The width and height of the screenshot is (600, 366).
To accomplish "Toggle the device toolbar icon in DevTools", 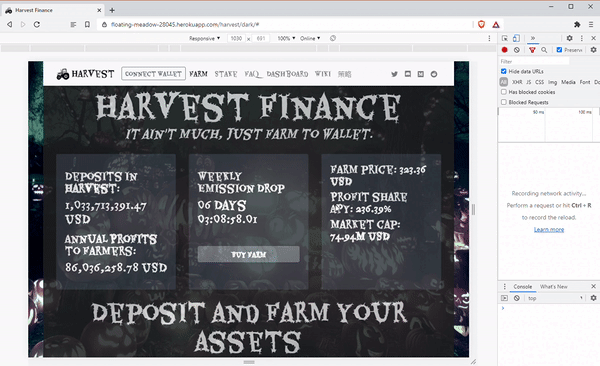I will tap(516, 38).
